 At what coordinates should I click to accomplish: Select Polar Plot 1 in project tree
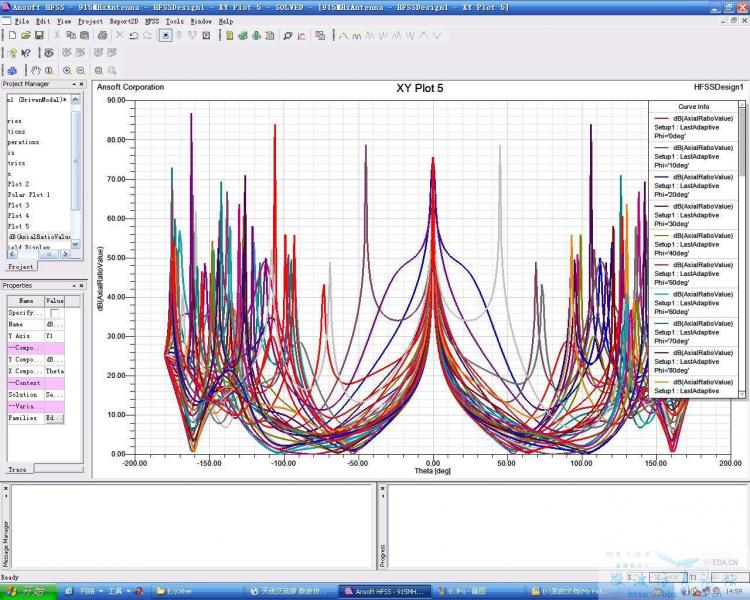tap(28, 194)
